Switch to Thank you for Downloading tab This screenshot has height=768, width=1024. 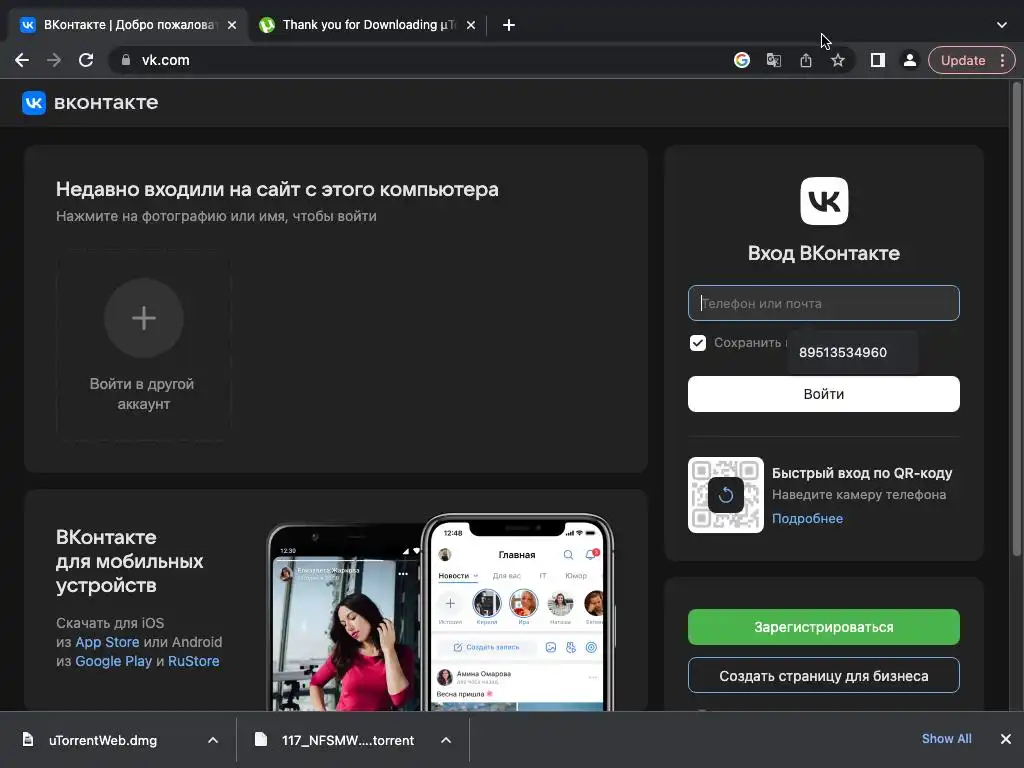[367, 25]
